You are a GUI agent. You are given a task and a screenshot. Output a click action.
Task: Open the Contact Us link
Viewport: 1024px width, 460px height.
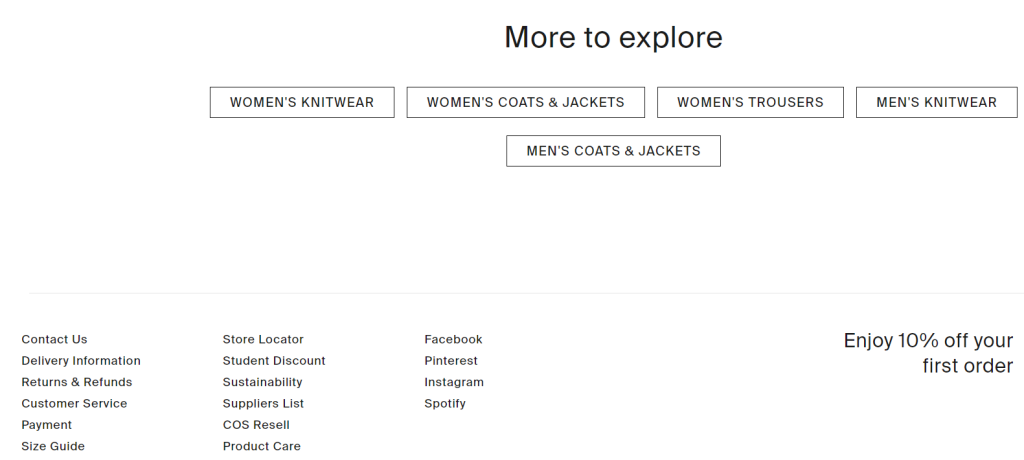tap(54, 339)
